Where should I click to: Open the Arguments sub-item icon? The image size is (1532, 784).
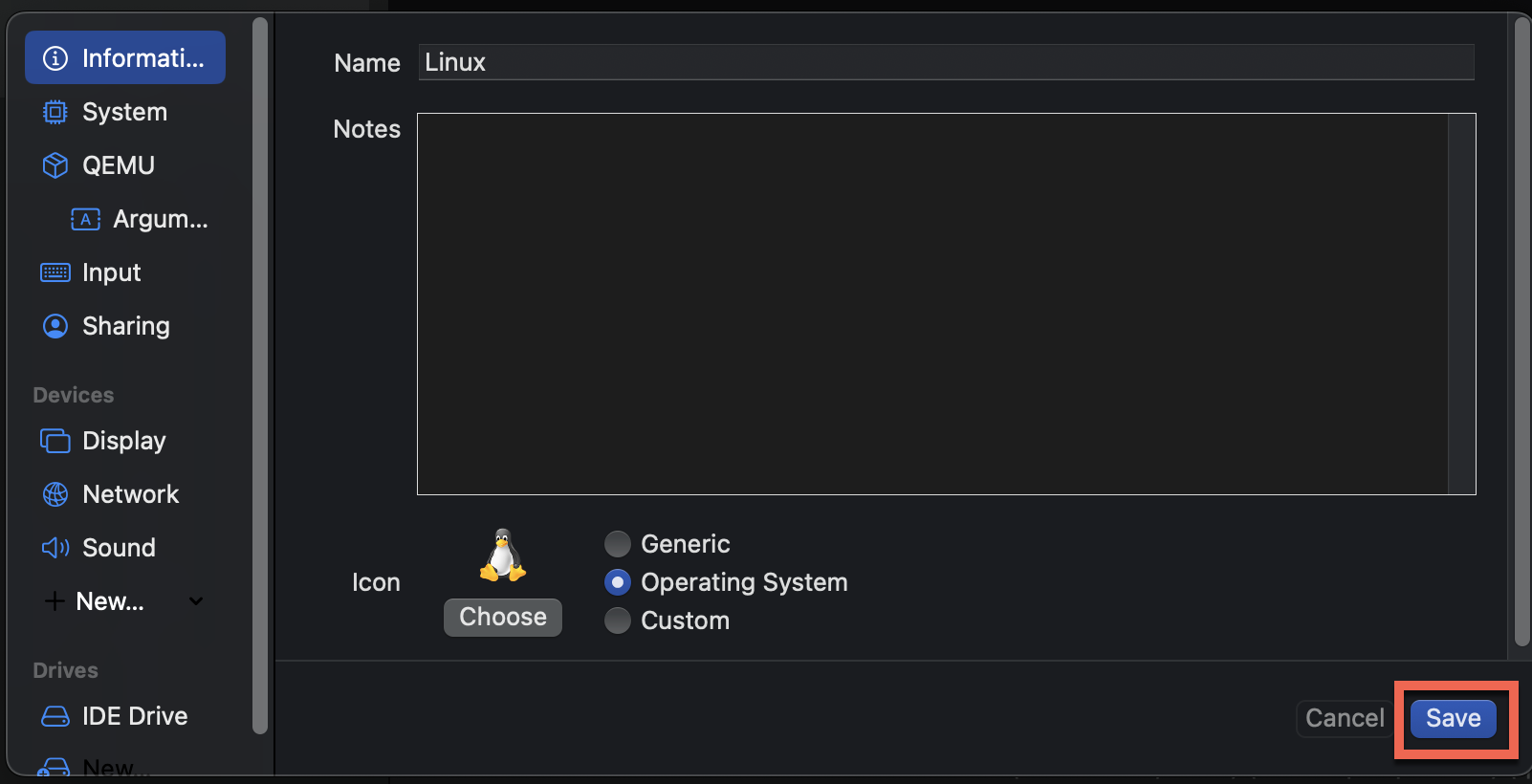[85, 219]
